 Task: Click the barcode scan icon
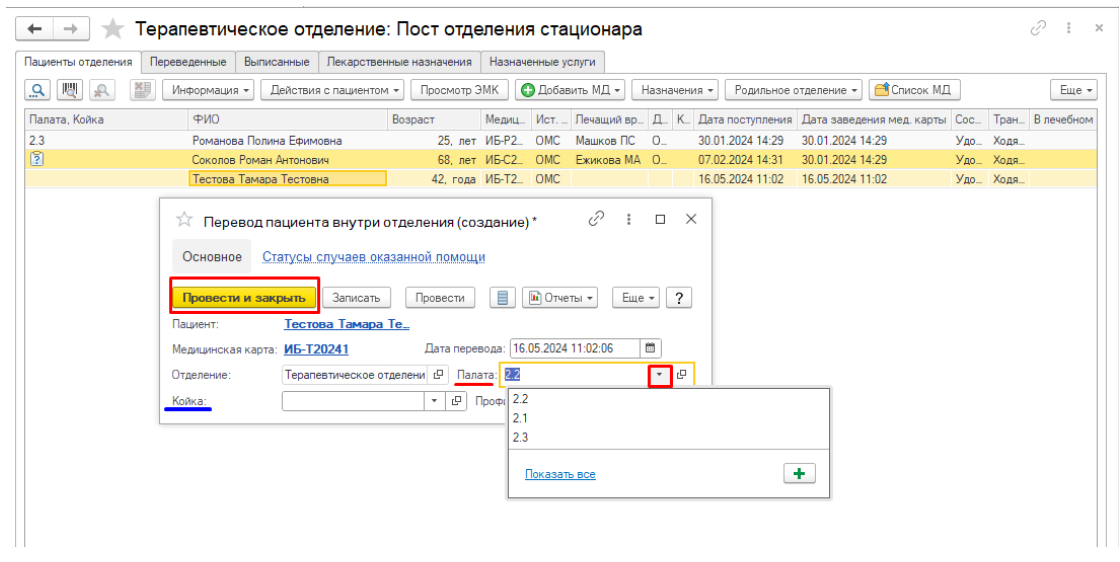(70, 90)
